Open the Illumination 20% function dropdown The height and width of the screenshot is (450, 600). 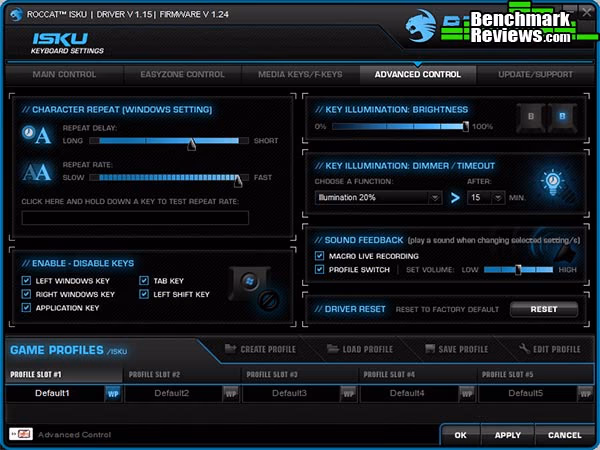point(378,197)
